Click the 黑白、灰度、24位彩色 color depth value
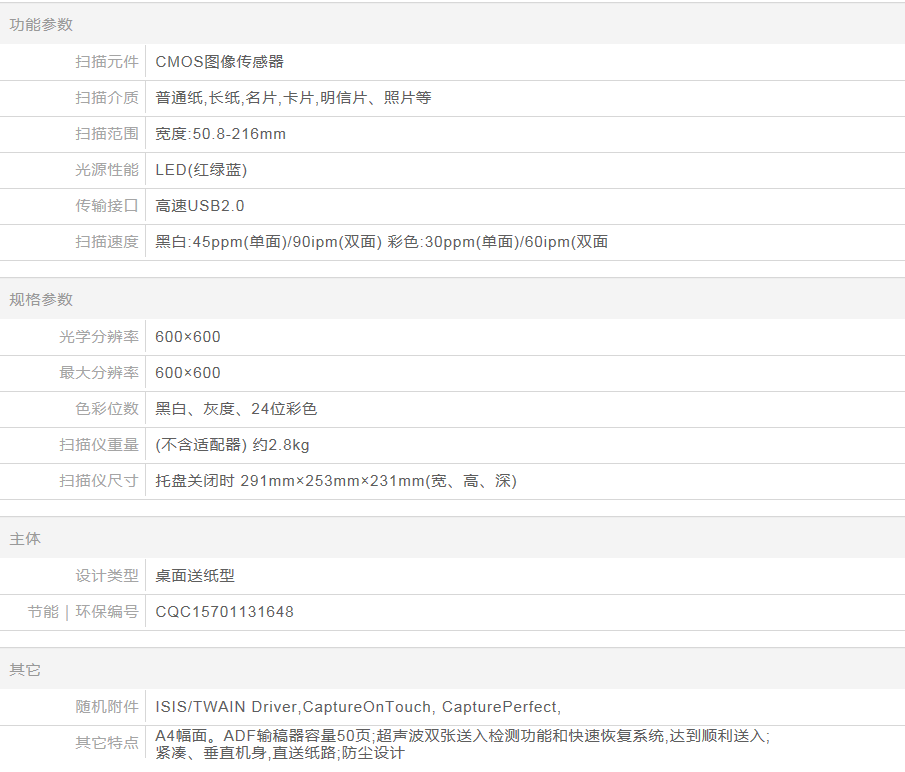The height and width of the screenshot is (772, 905). tap(236, 409)
